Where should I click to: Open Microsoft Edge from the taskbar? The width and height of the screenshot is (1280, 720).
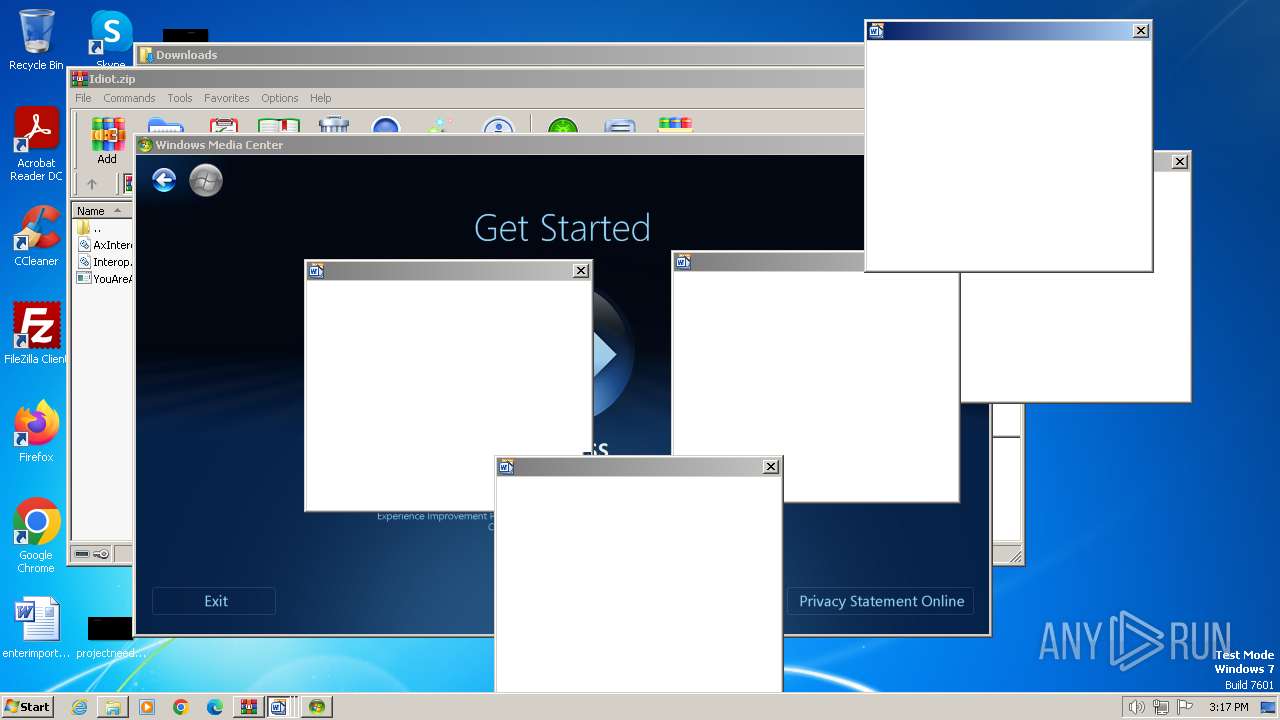coord(215,707)
